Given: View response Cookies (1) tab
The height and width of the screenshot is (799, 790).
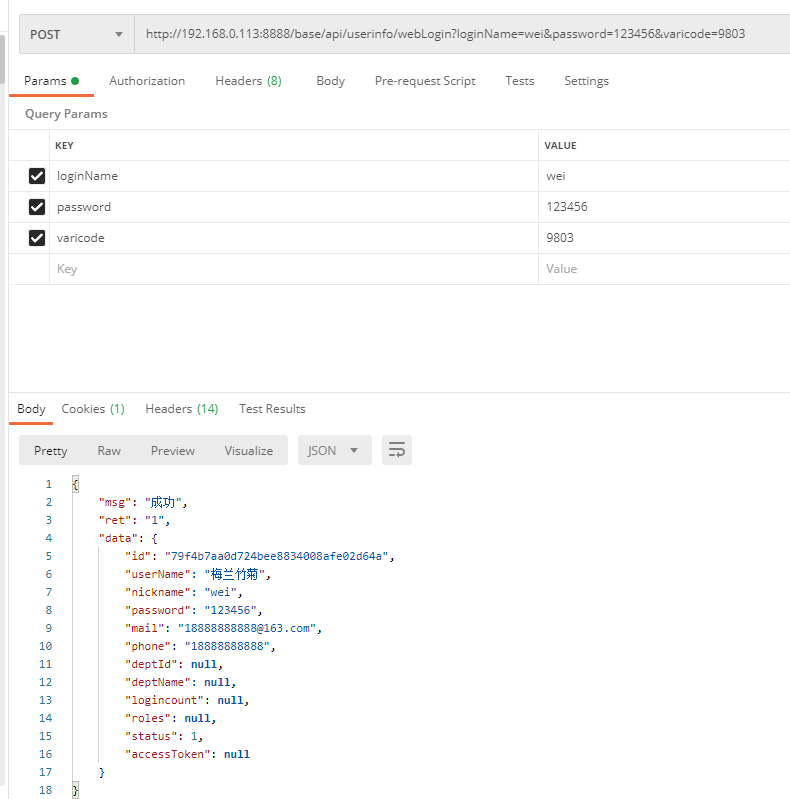Looking at the screenshot, I should (x=93, y=409).
